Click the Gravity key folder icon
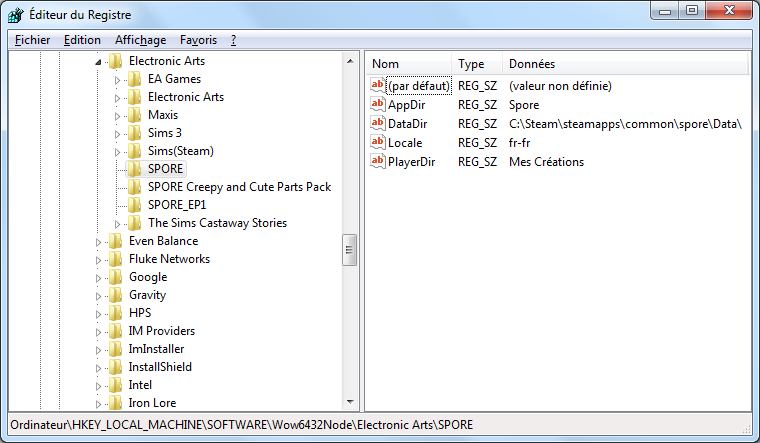The height and width of the screenshot is (443, 760). (x=115, y=295)
